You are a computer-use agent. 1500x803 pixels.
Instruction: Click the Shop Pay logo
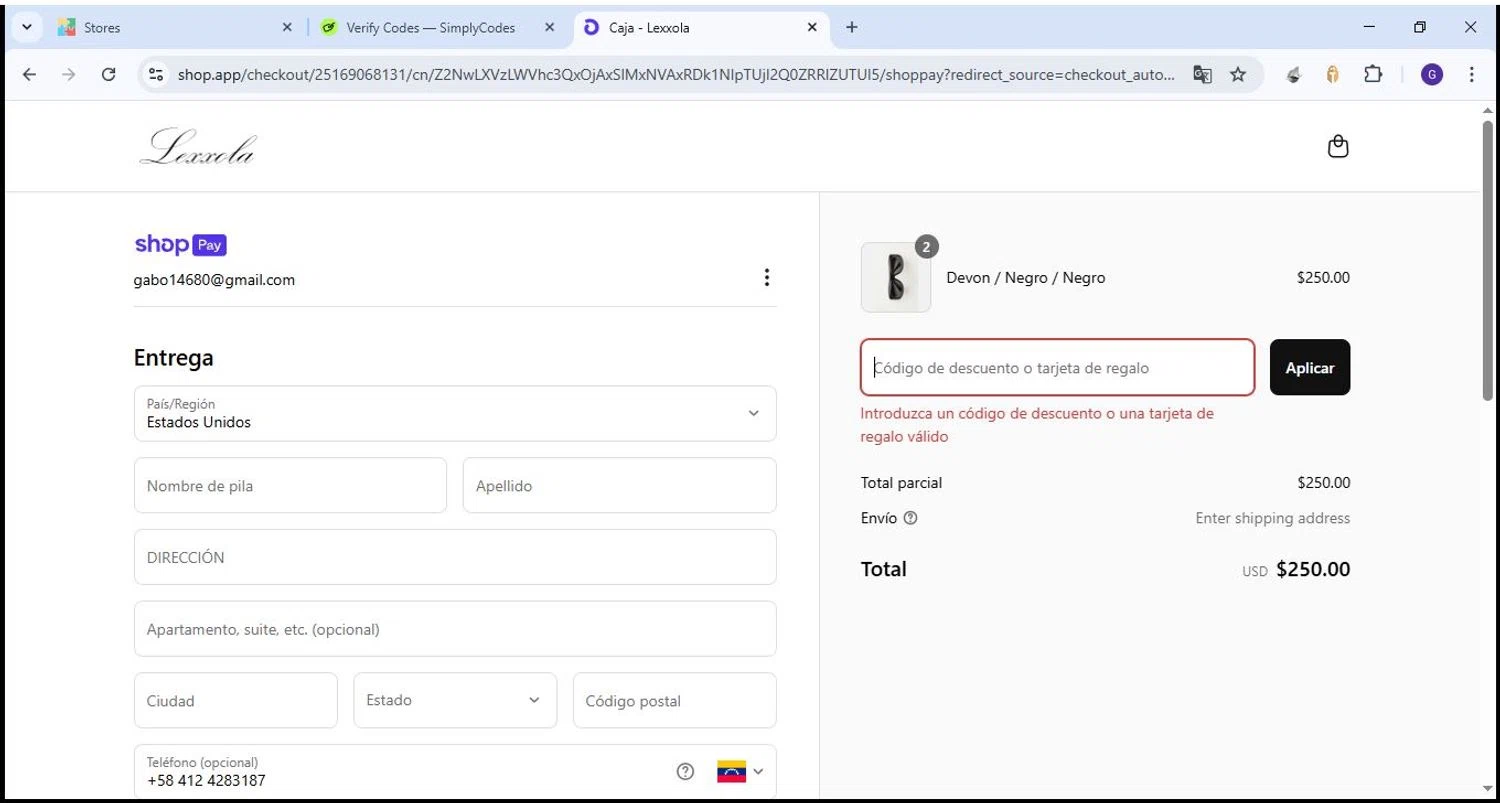[x=181, y=245]
